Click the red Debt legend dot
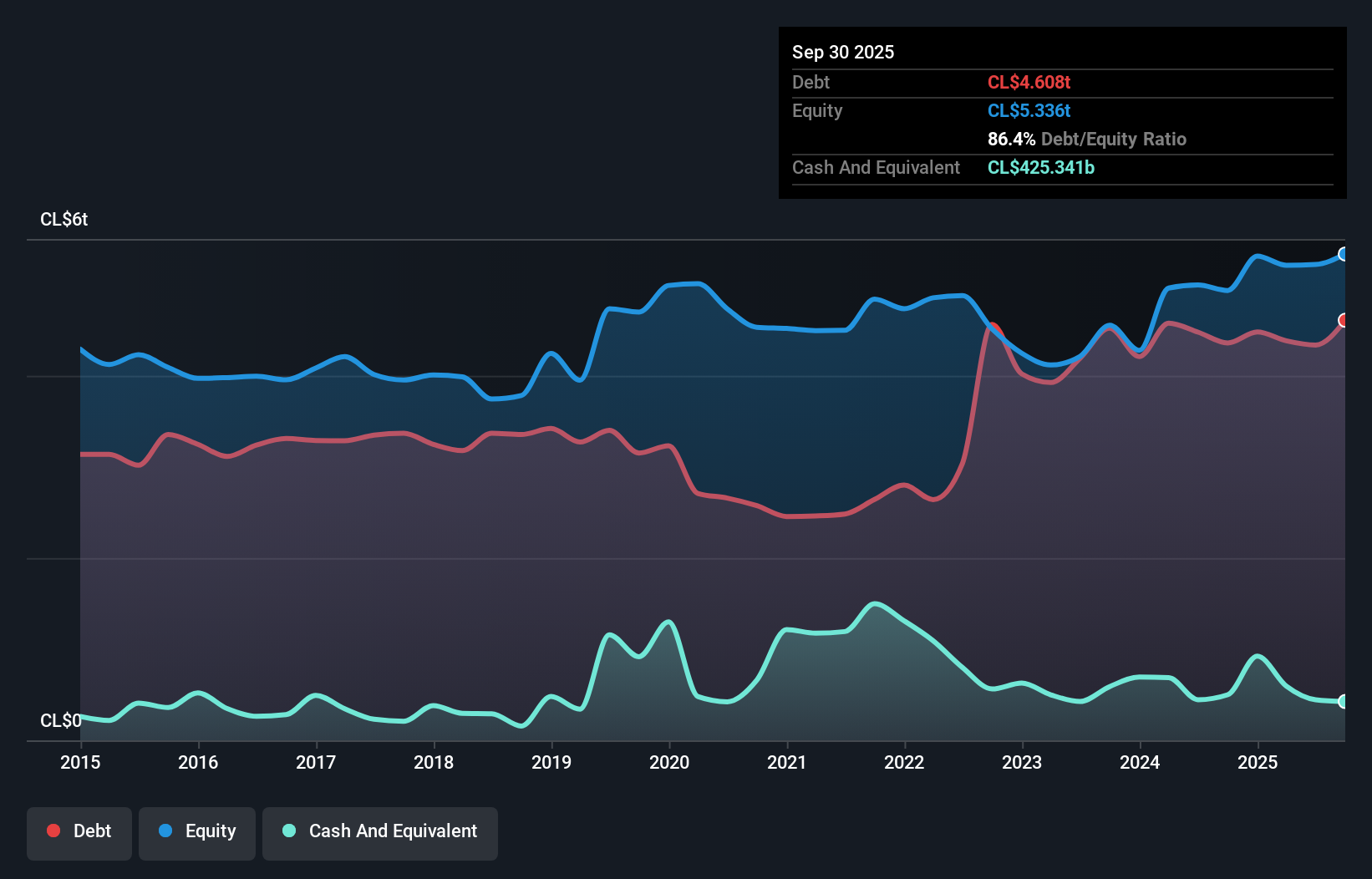Screen dimensions: 1372x879 click(x=53, y=830)
